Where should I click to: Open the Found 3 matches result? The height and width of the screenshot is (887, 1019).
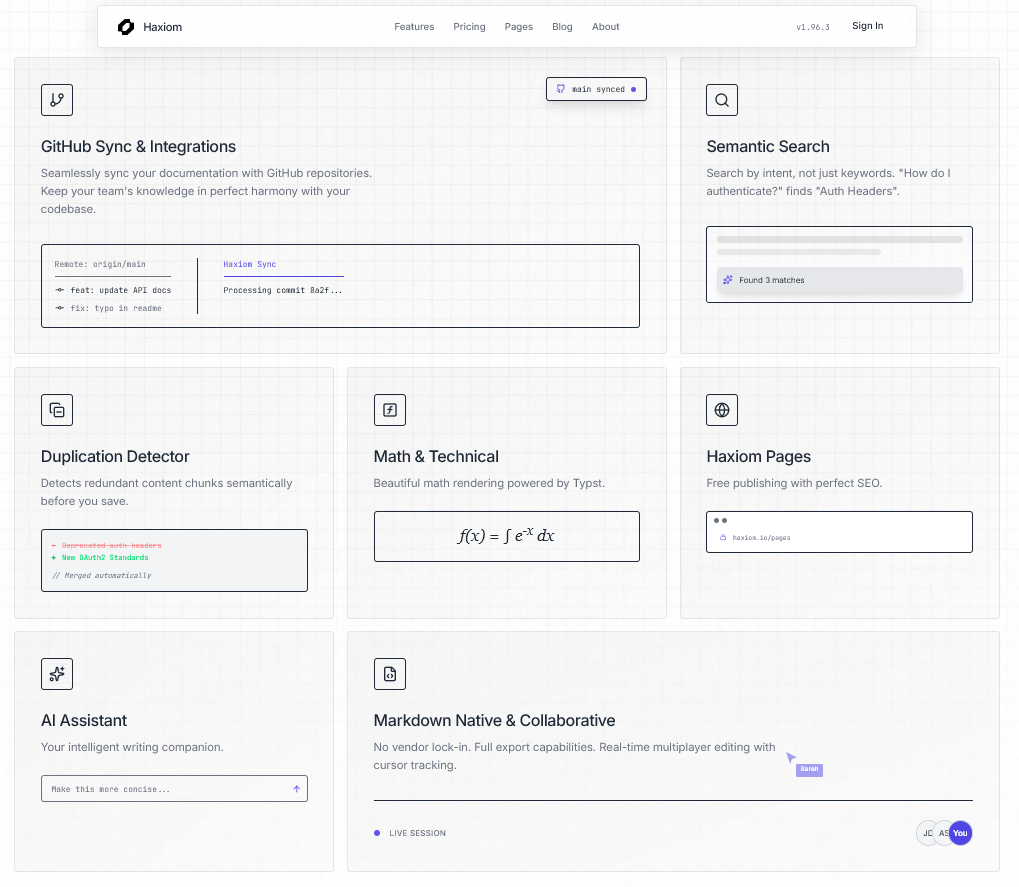tap(840, 280)
